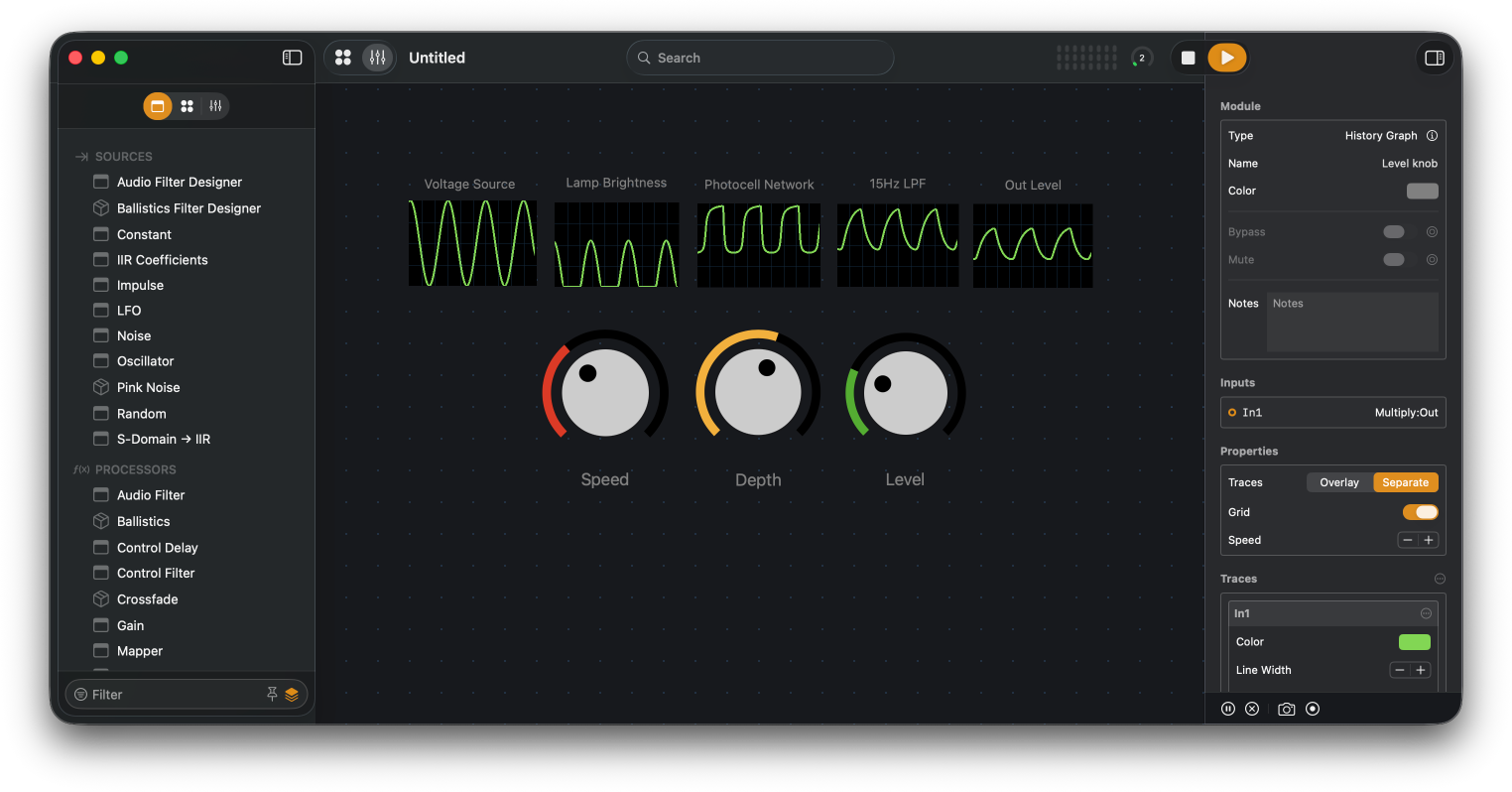The height and width of the screenshot is (792, 1512).
Task: Click the info icon beside History Graph
Action: click(1432, 136)
